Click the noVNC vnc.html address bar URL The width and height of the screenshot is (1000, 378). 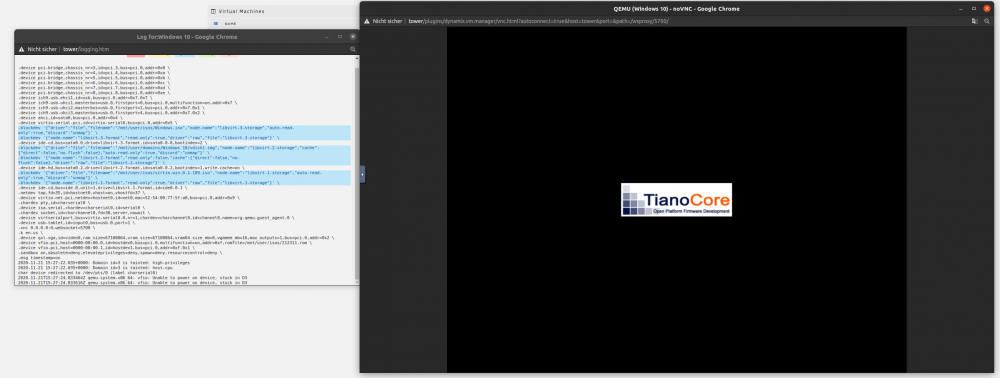[x=538, y=21]
